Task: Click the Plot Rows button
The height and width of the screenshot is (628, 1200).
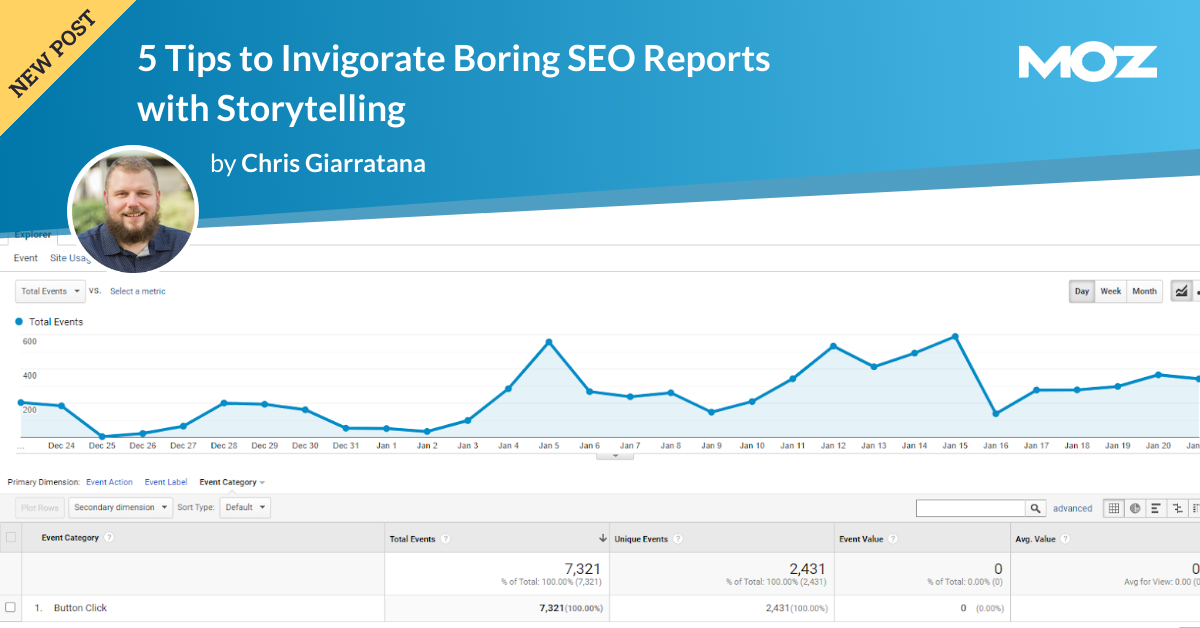Action: (39, 507)
